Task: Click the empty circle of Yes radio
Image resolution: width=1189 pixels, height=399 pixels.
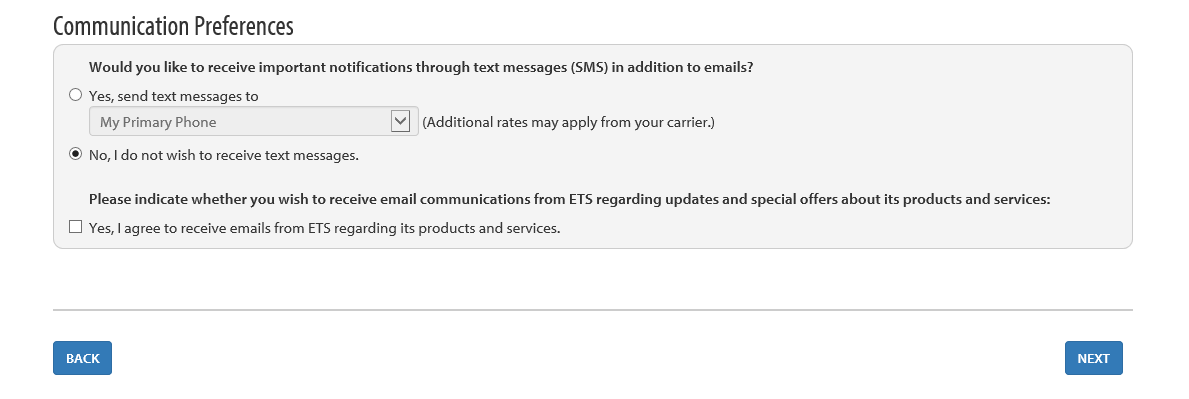Action: (75, 96)
